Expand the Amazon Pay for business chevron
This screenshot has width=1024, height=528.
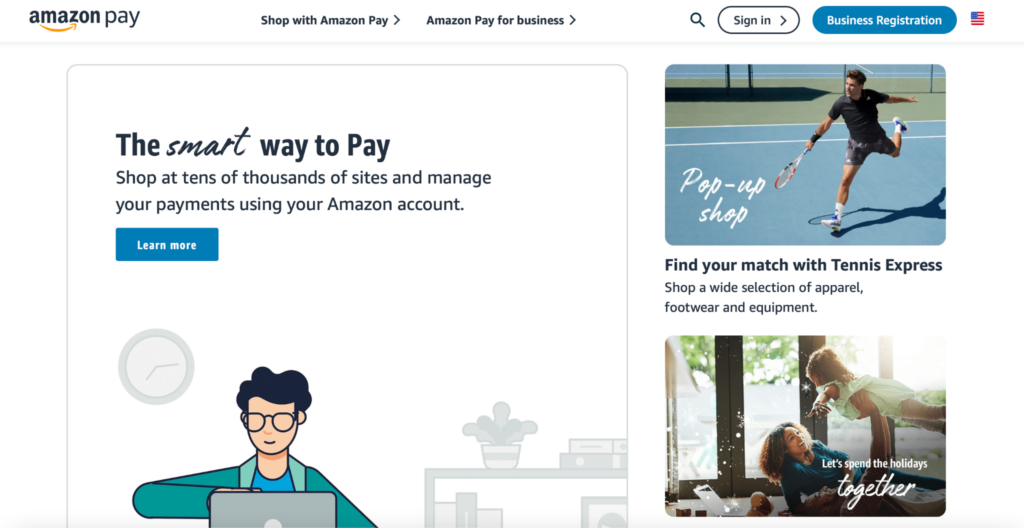(x=572, y=20)
